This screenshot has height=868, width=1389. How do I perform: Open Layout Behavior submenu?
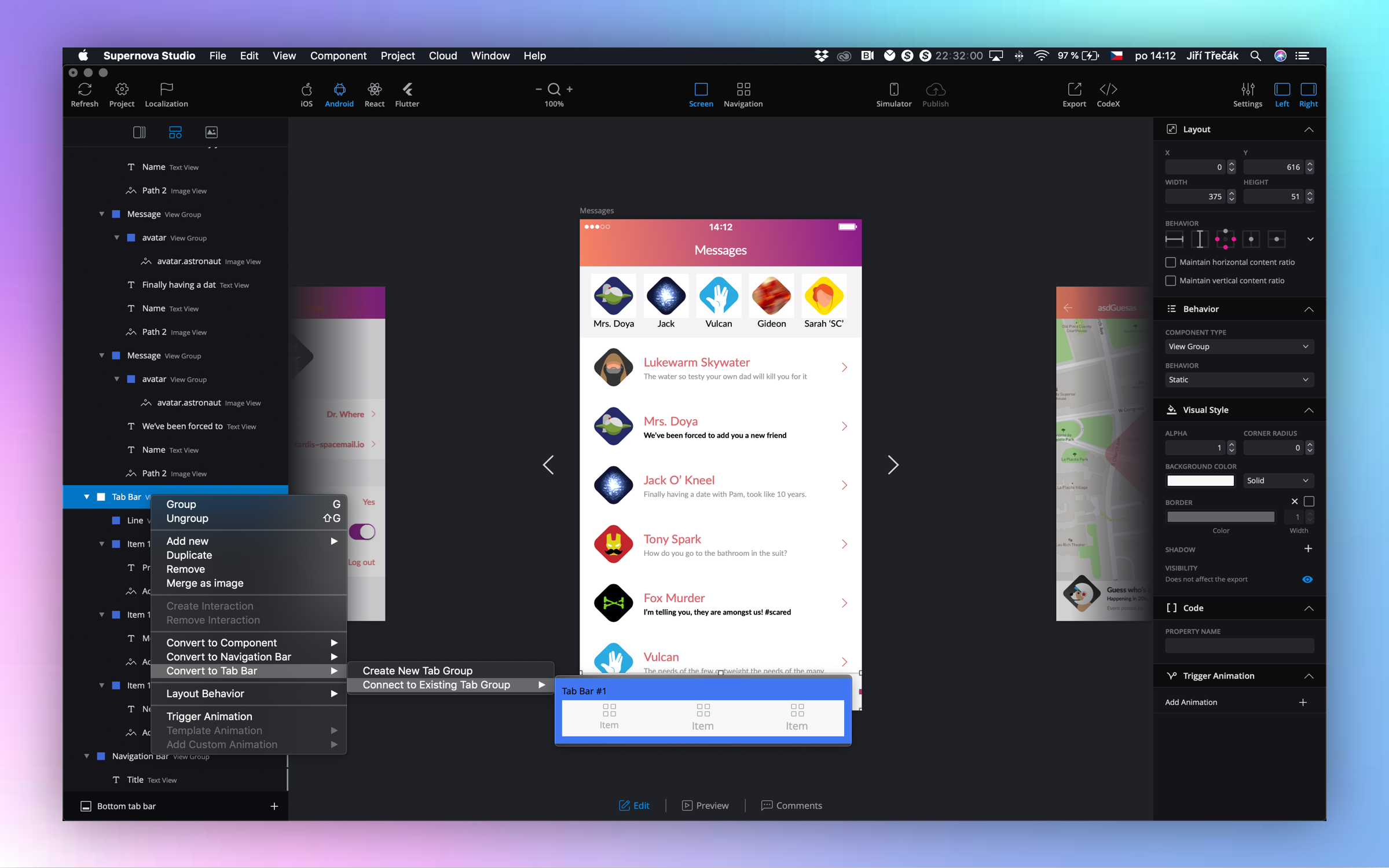(249, 694)
